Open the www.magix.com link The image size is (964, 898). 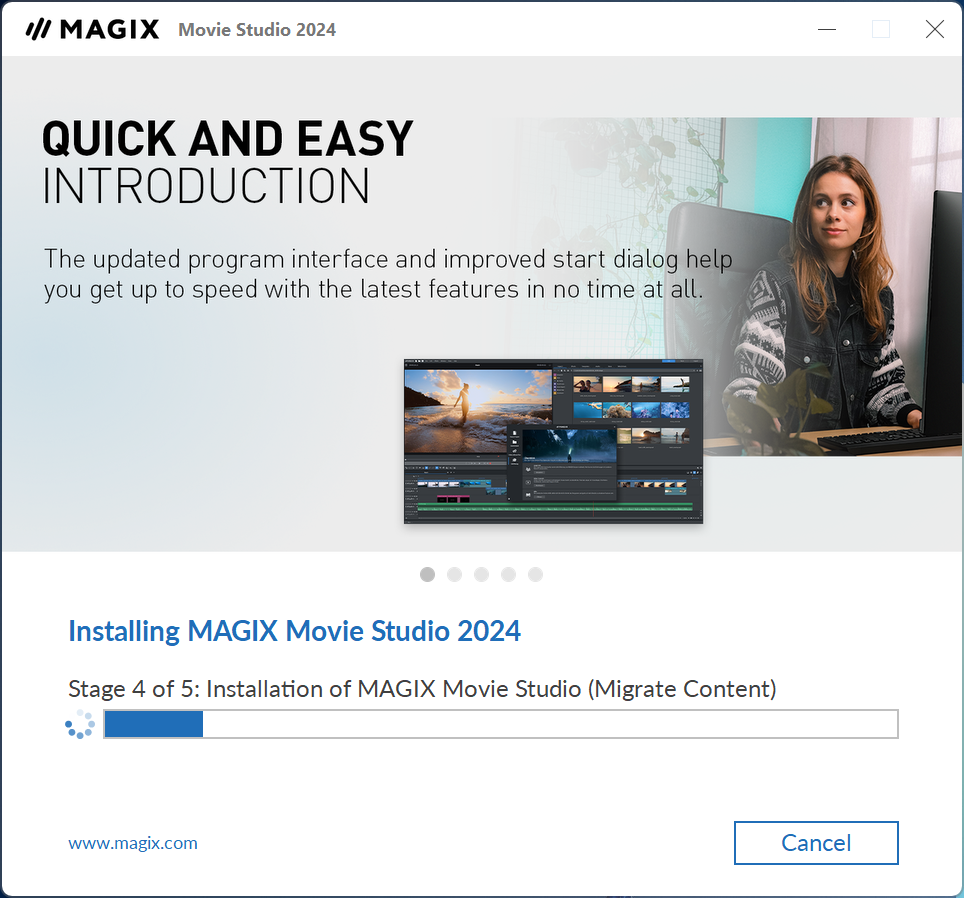point(133,843)
